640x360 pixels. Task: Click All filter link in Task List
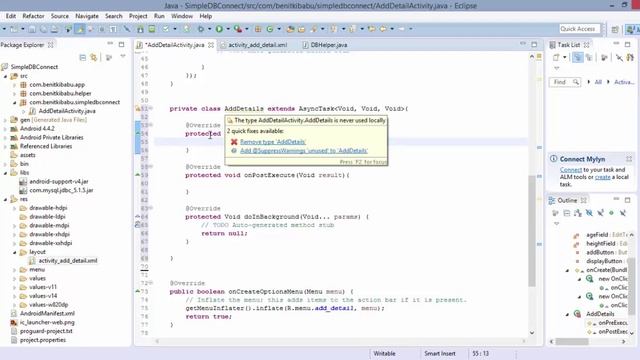click(598, 82)
